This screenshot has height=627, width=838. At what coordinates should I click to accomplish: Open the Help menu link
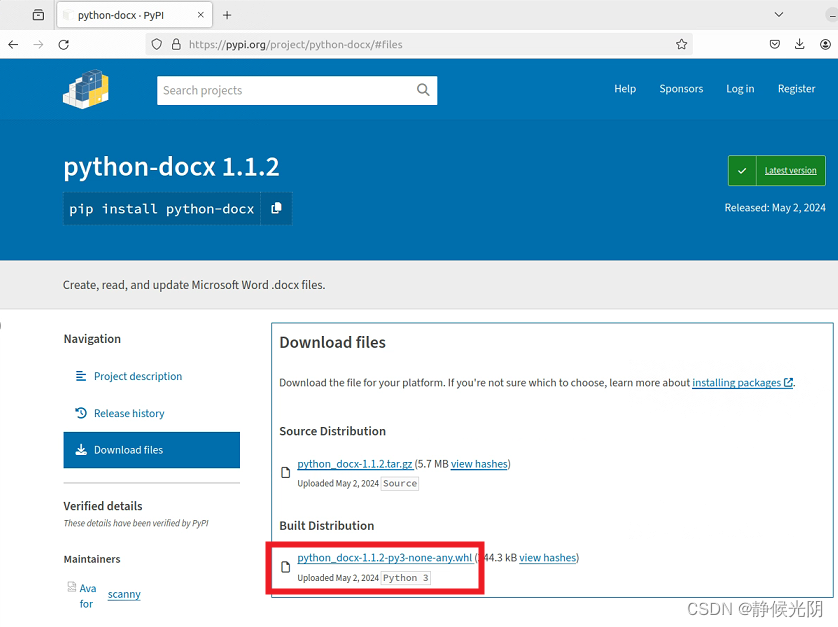[625, 89]
